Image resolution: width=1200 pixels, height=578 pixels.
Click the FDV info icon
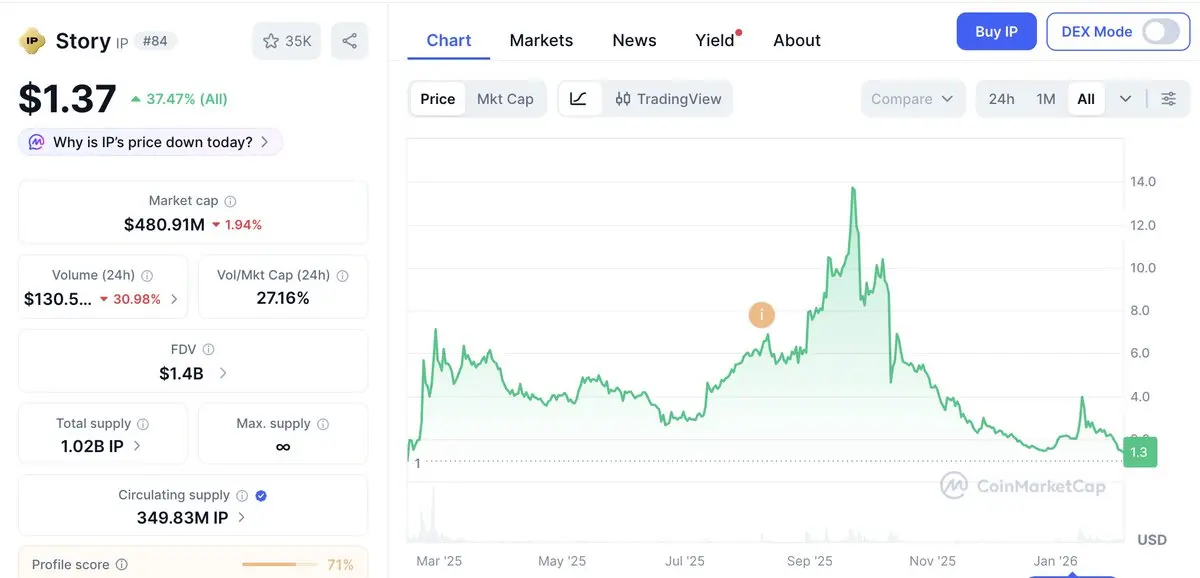click(x=208, y=350)
